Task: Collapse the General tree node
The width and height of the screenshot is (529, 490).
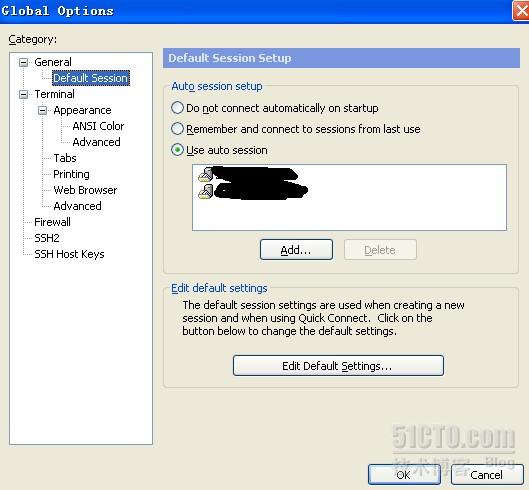Action: 23,62
